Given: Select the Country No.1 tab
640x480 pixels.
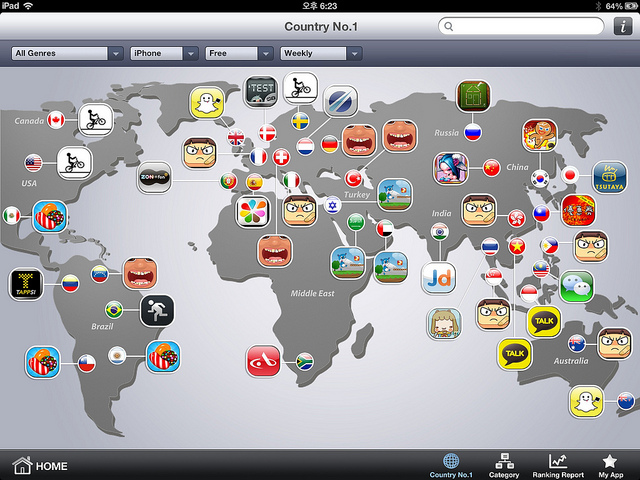Looking at the screenshot, I should 451,465.
